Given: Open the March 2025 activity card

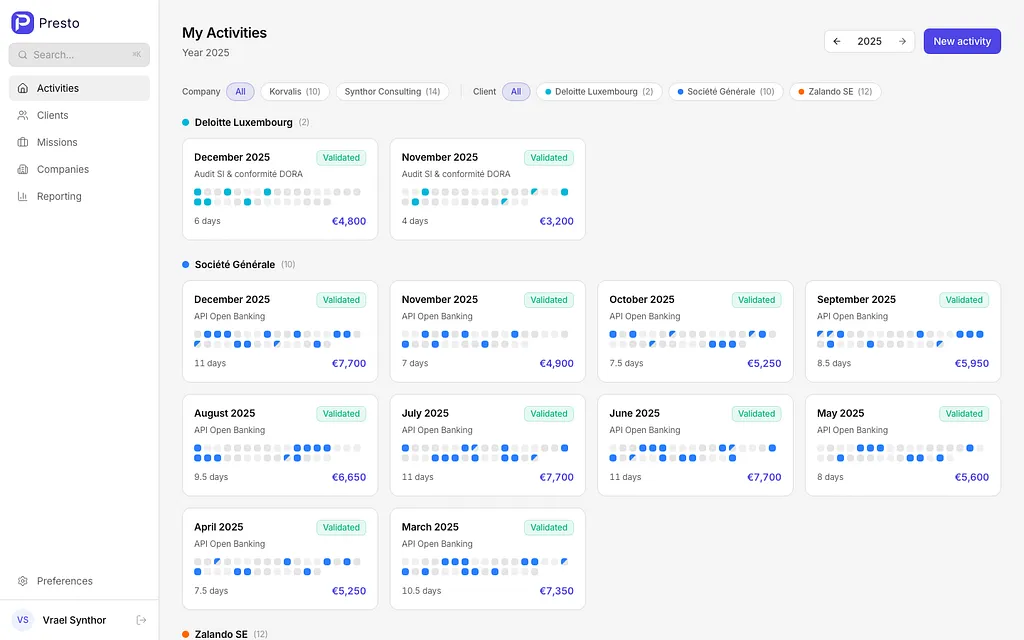Looking at the screenshot, I should pos(488,559).
